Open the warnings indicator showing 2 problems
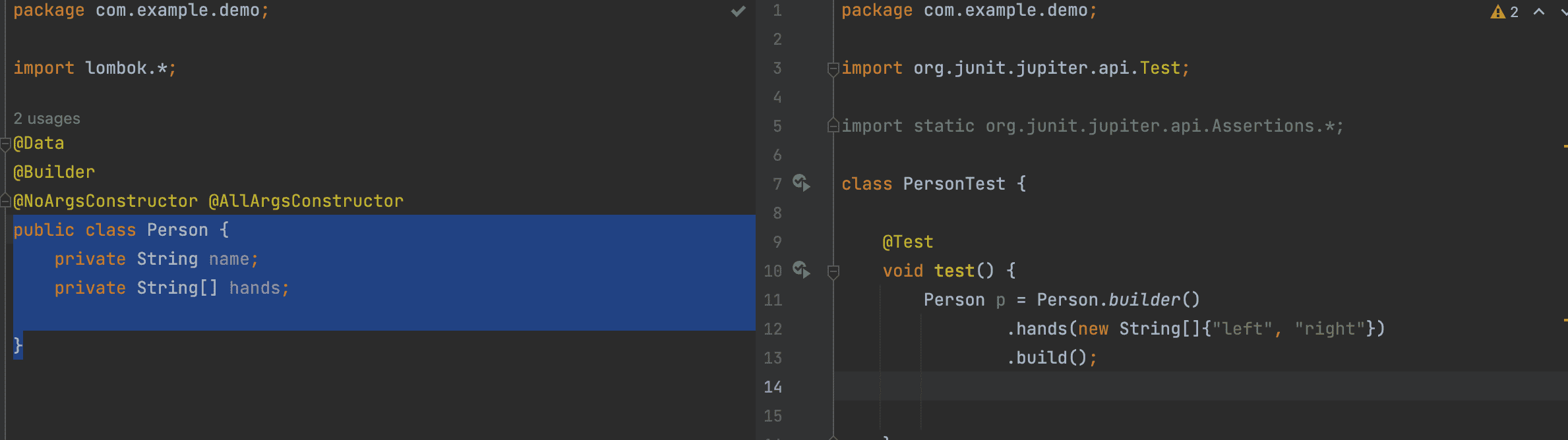Screen dimensions: 1568x440 point(1504,12)
